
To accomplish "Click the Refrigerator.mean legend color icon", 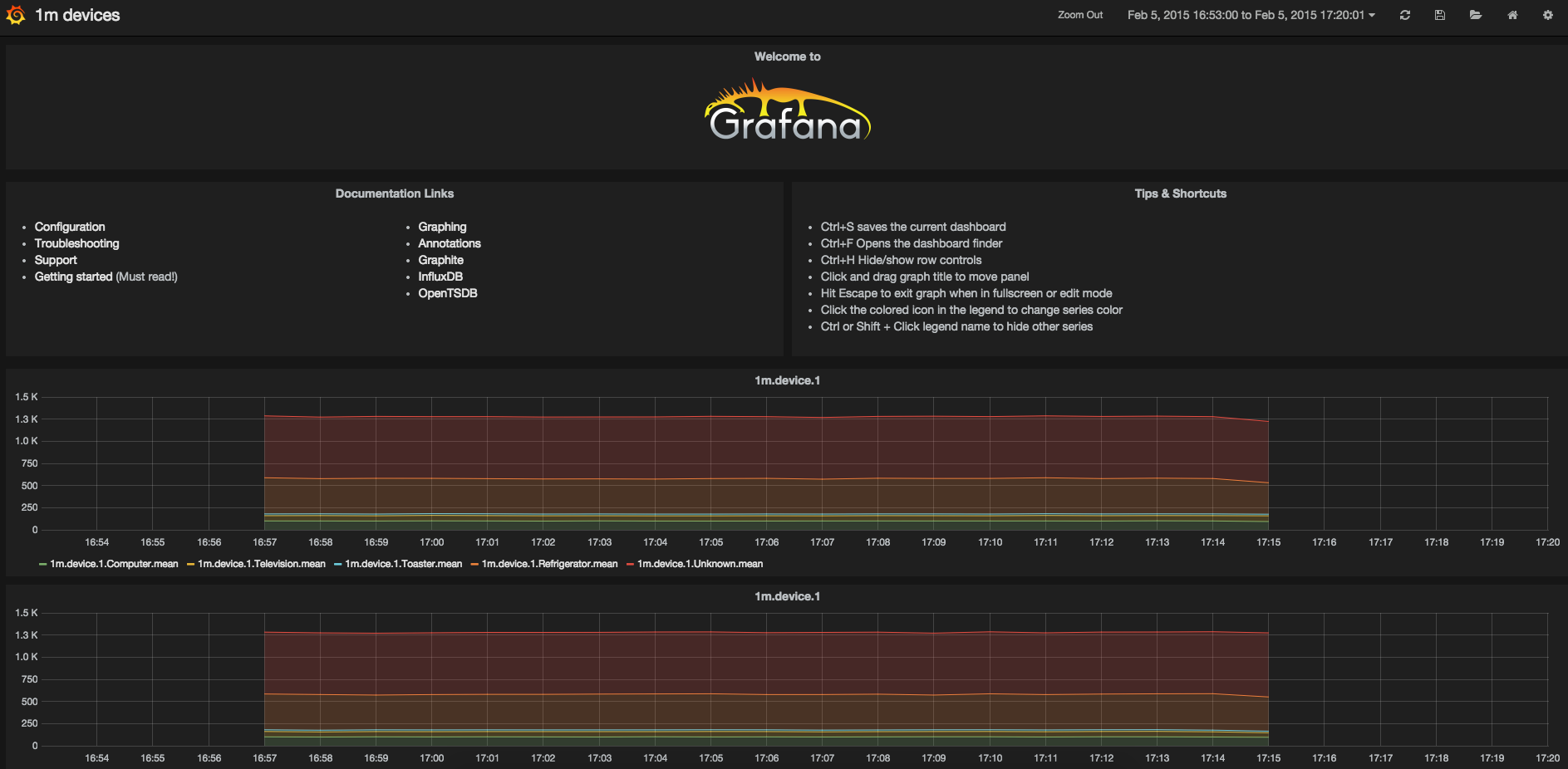I will (x=474, y=565).
